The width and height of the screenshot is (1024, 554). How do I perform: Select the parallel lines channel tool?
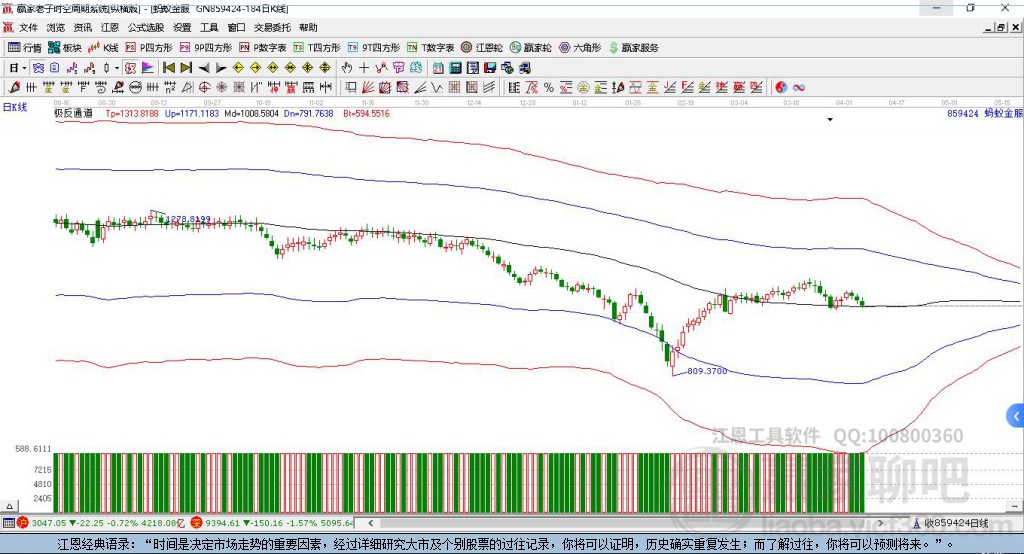tap(488, 88)
